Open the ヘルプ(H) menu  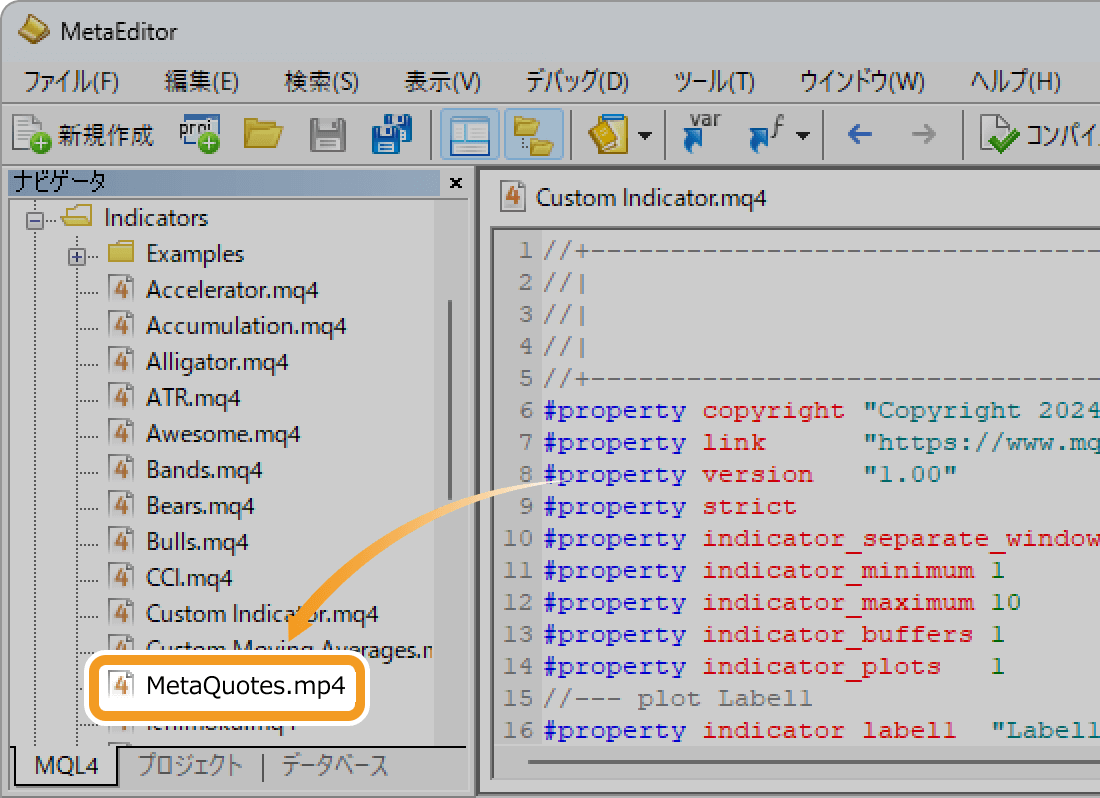(x=1015, y=81)
